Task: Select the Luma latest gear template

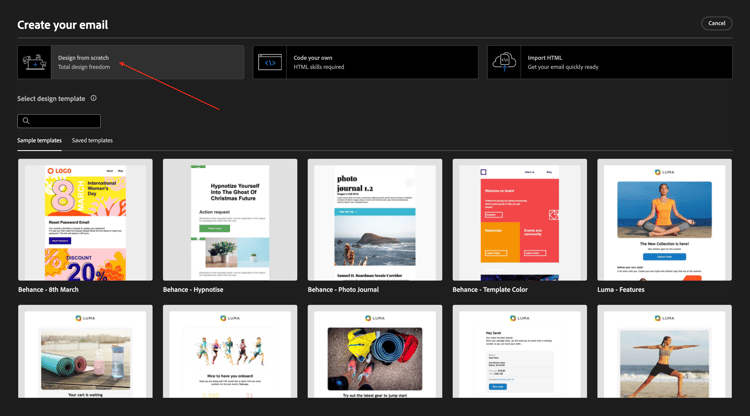Action: (x=375, y=351)
